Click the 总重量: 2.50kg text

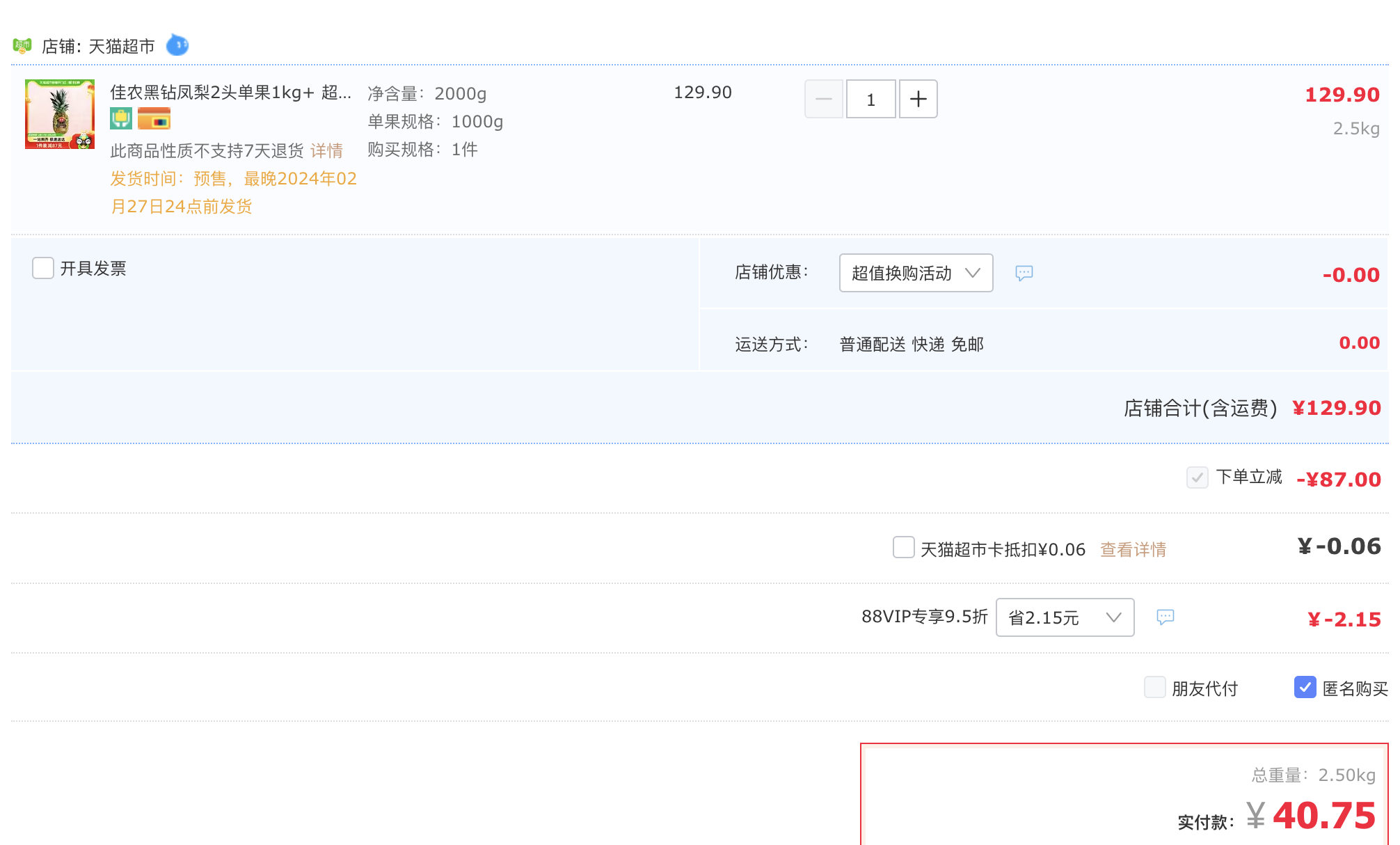[x=1314, y=775]
